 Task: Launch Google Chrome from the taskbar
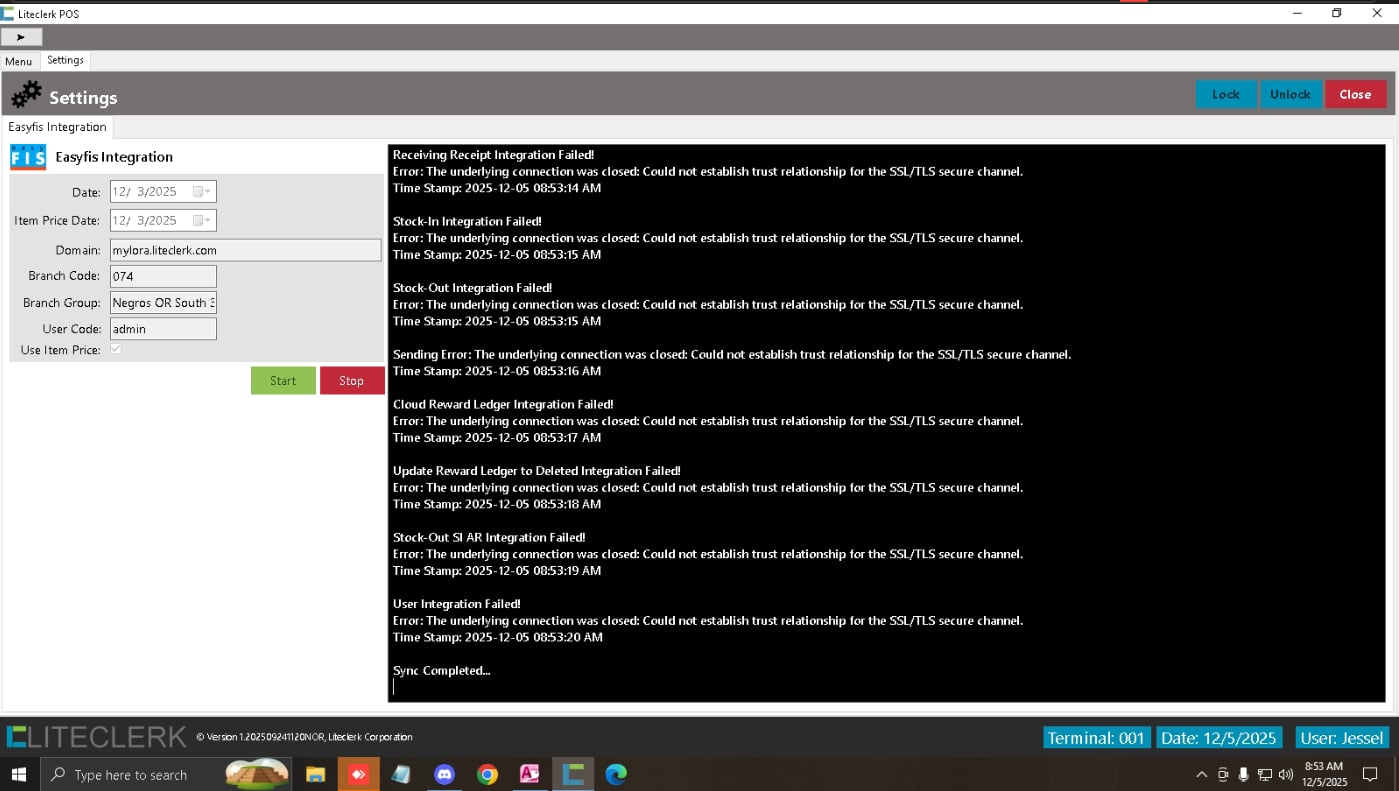pos(487,774)
